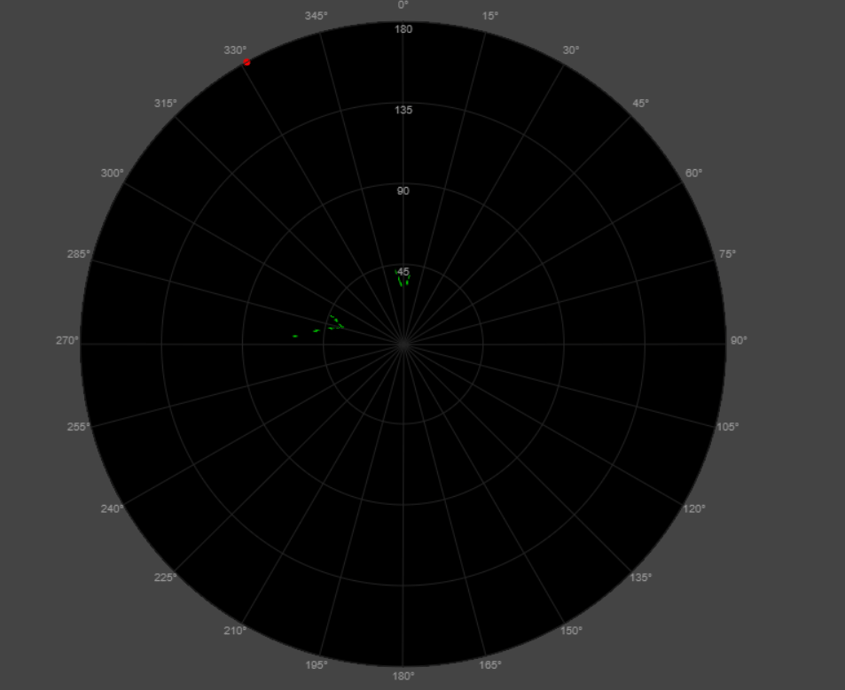845x690 pixels.
Task: Select the 0° azimuth label
Action: tap(403, 5)
